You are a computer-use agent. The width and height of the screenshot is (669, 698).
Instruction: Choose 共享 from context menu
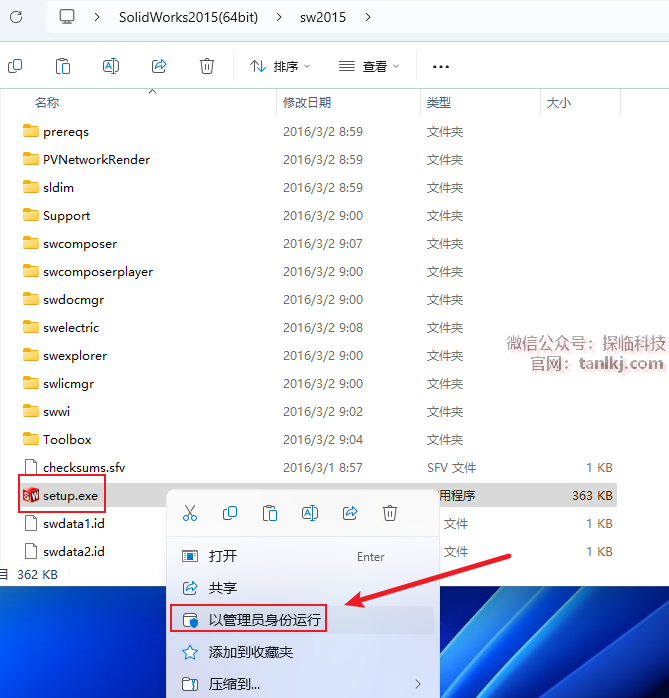303,588
